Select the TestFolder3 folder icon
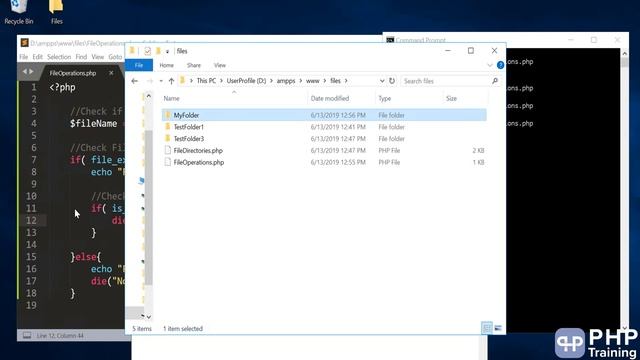 coord(168,139)
